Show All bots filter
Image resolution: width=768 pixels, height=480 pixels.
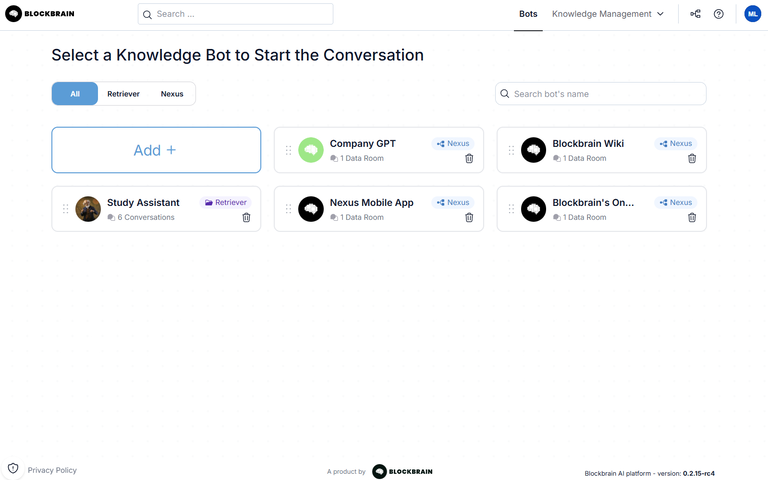coord(75,94)
